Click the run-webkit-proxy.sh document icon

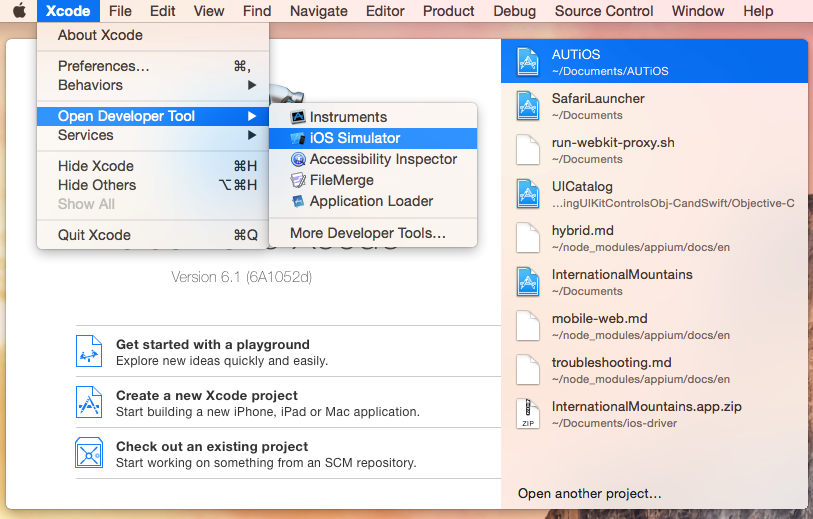pyautogui.click(x=528, y=150)
